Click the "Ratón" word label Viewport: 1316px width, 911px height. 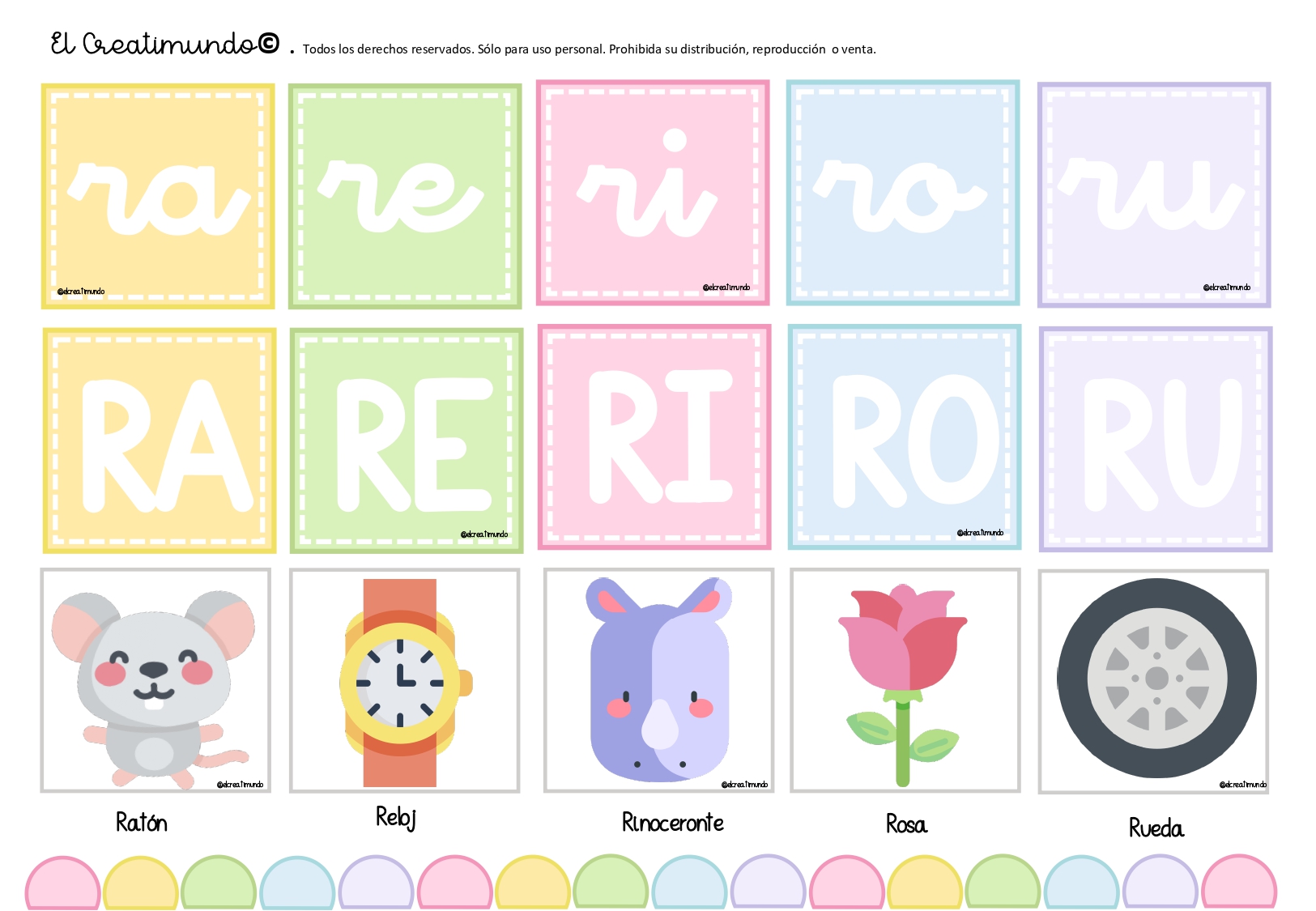coord(142,823)
